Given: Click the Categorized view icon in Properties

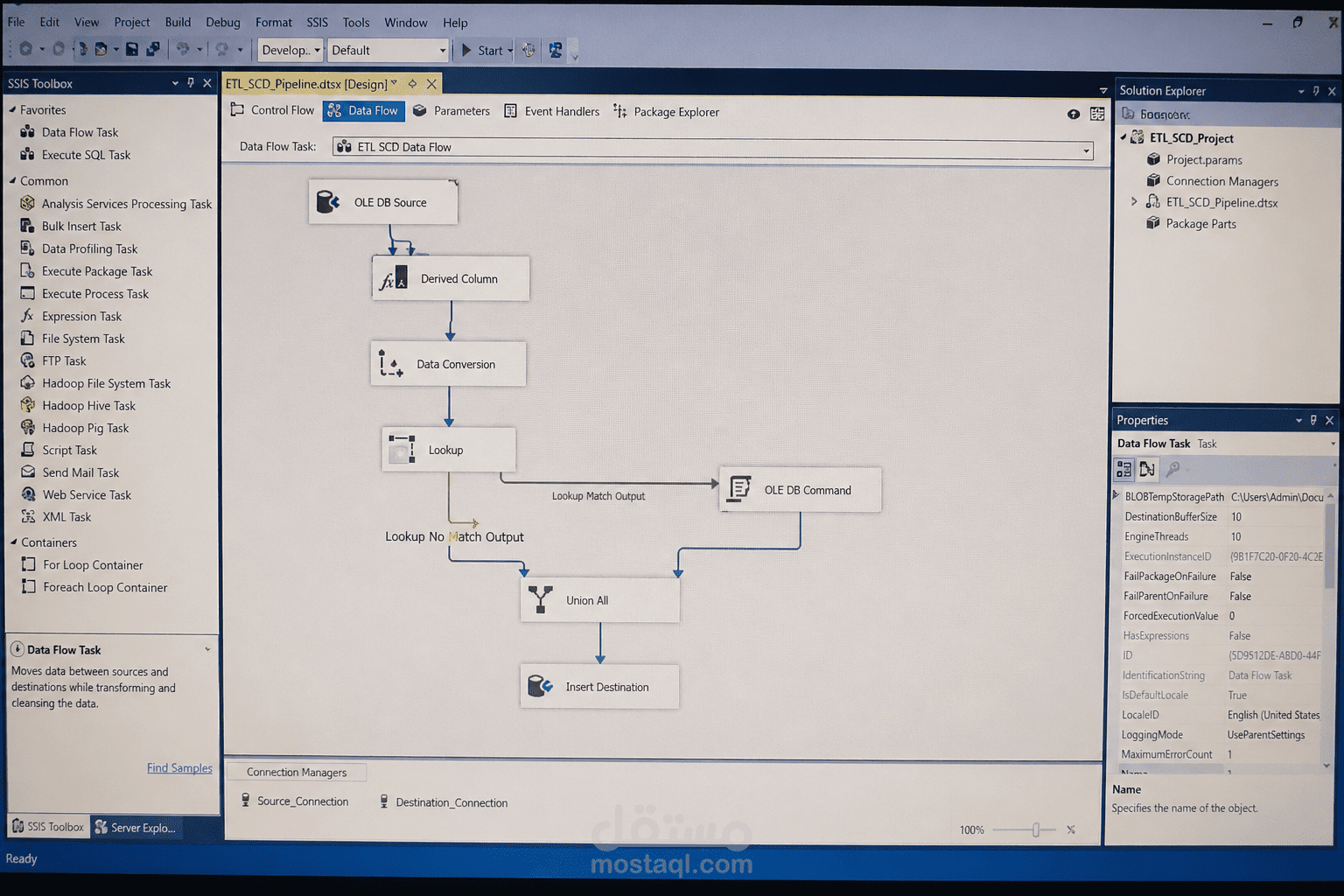Looking at the screenshot, I should point(1123,470).
